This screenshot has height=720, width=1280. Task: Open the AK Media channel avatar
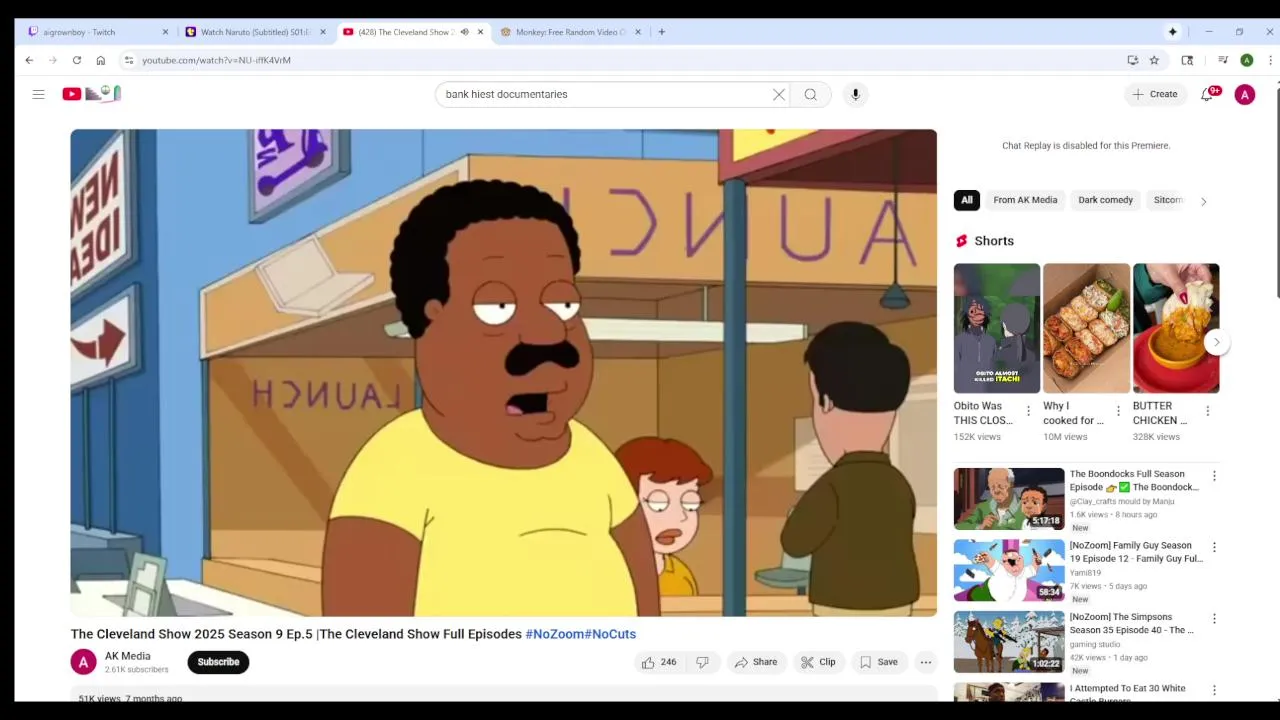click(84, 662)
